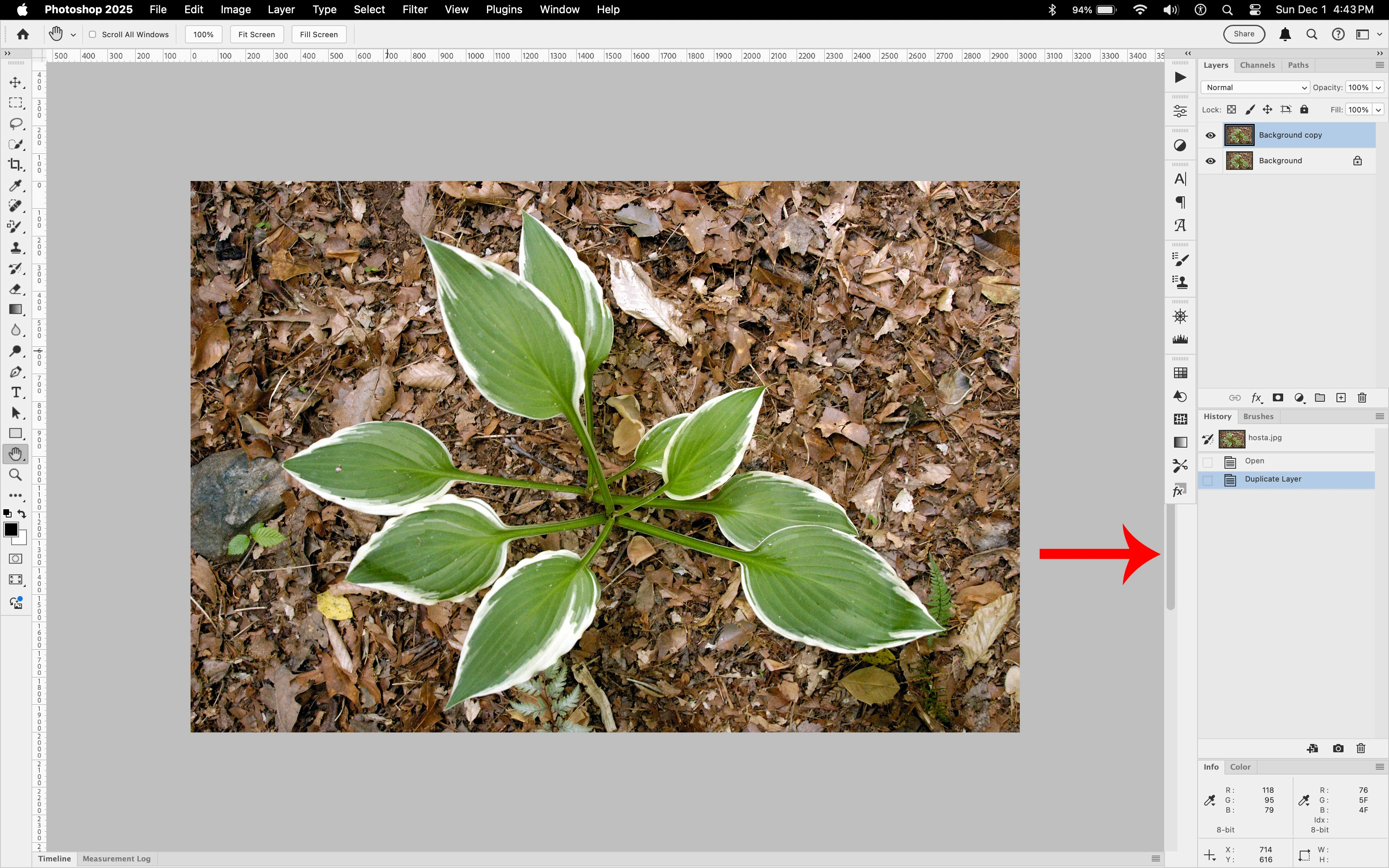This screenshot has width=1389, height=868.
Task: Toggle visibility of the Background layer
Action: pyautogui.click(x=1210, y=161)
